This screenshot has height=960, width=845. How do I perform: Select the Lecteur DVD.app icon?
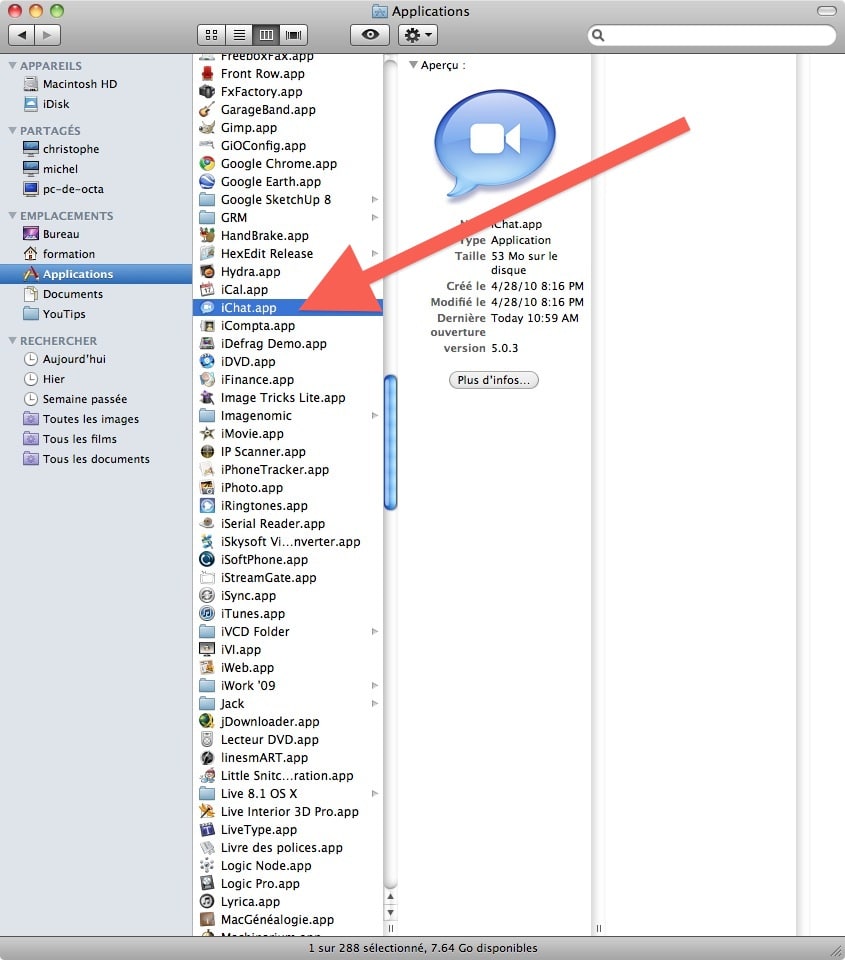tap(207, 740)
